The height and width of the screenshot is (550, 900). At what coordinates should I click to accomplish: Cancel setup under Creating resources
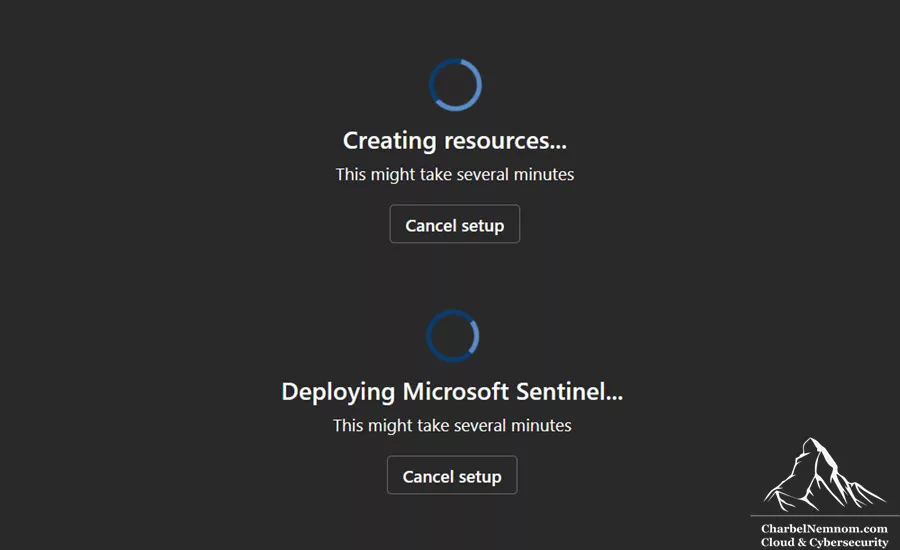tap(455, 224)
